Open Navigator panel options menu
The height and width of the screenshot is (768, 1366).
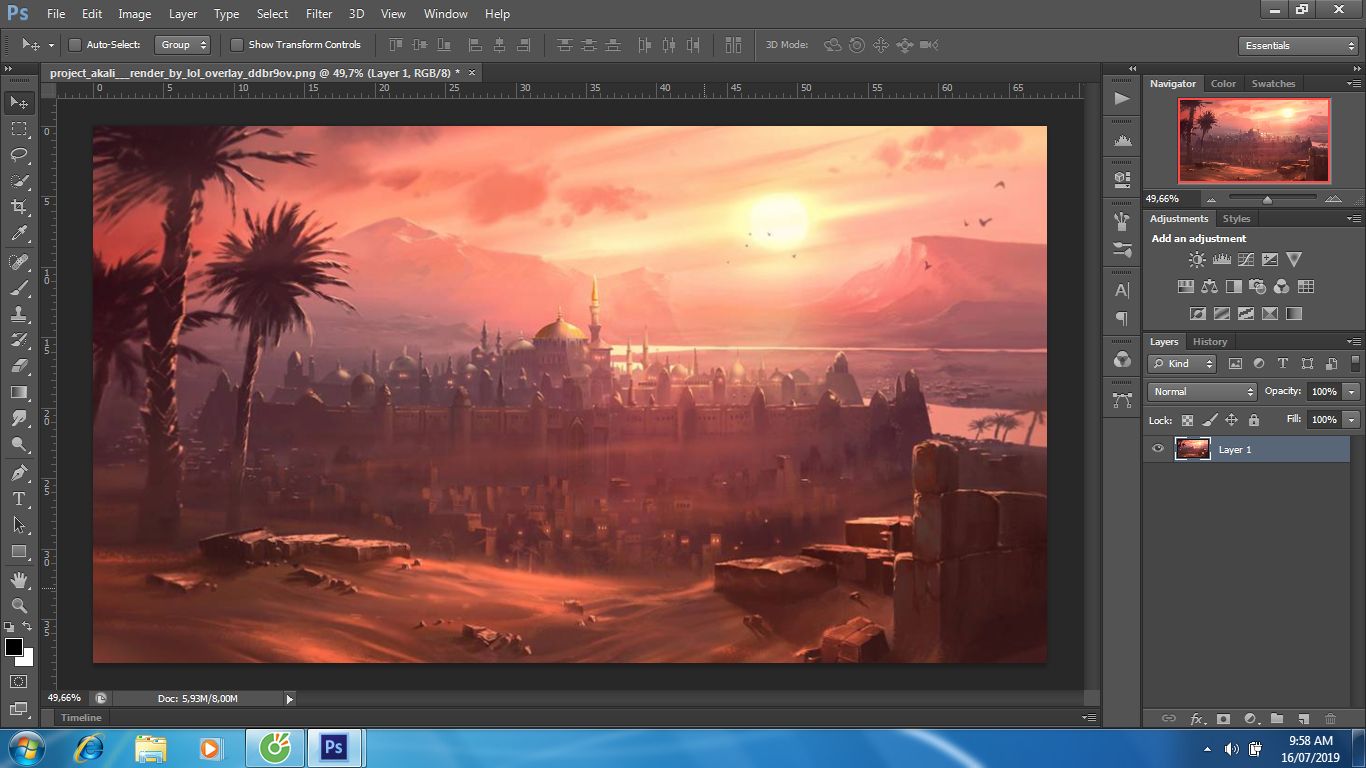1354,84
